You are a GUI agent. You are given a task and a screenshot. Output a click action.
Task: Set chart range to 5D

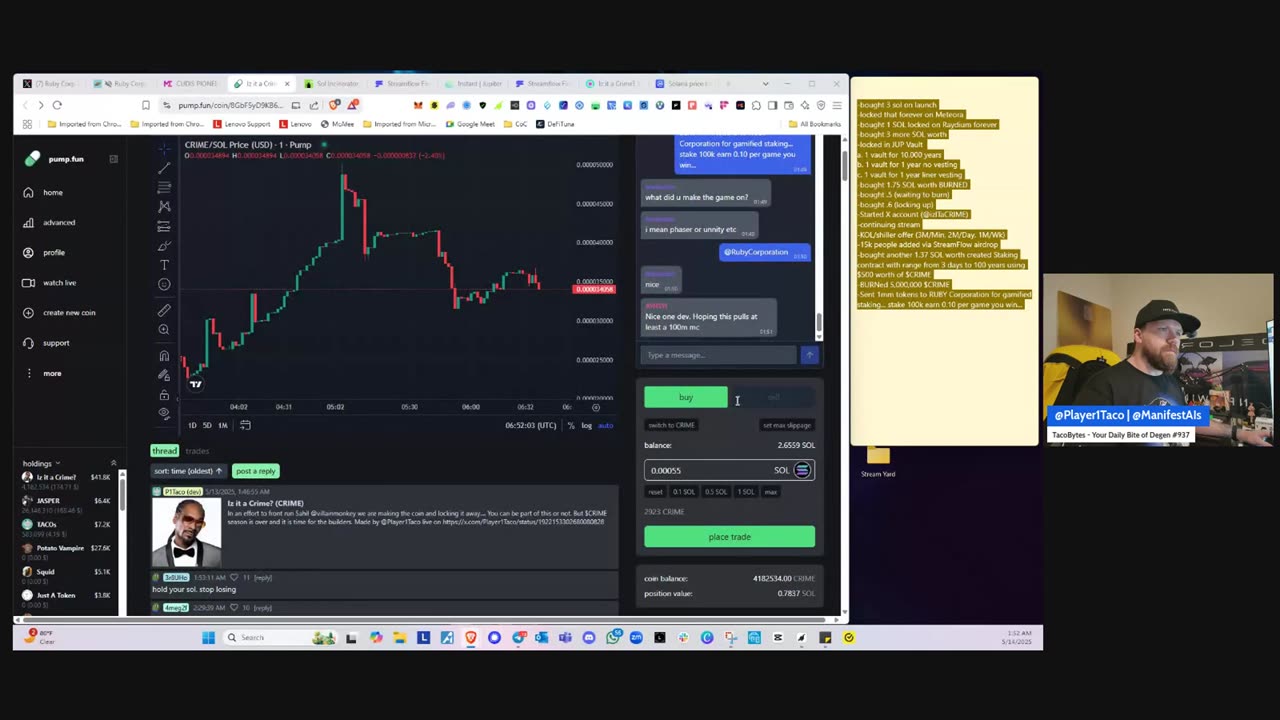pos(207,425)
